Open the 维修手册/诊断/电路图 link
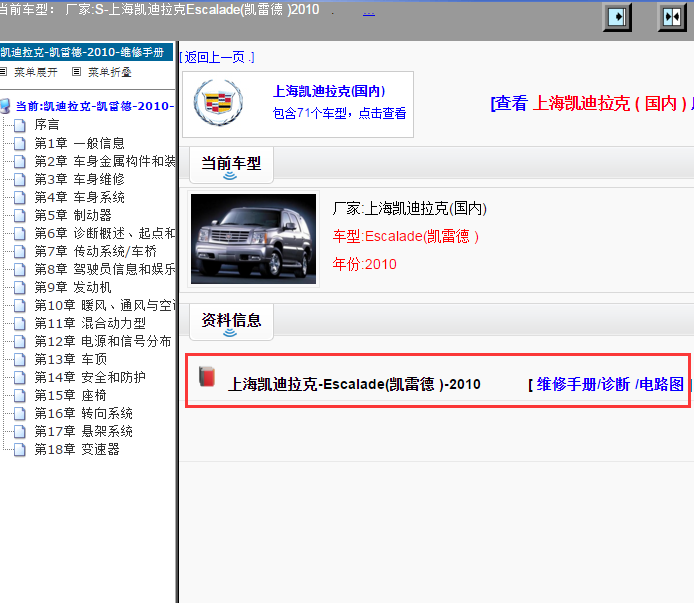Viewport: 694px width, 603px height. click(x=609, y=384)
